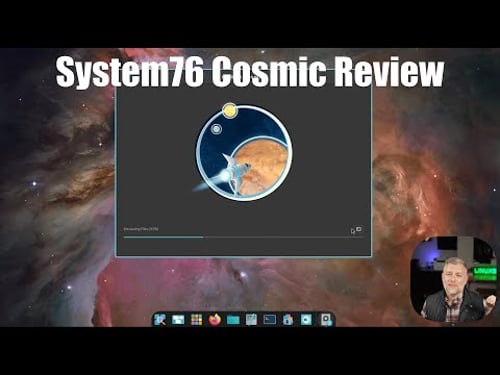Open the search launcher icon in dock
Image resolution: width=500 pixels, height=375 pixels.
click(x=160, y=320)
